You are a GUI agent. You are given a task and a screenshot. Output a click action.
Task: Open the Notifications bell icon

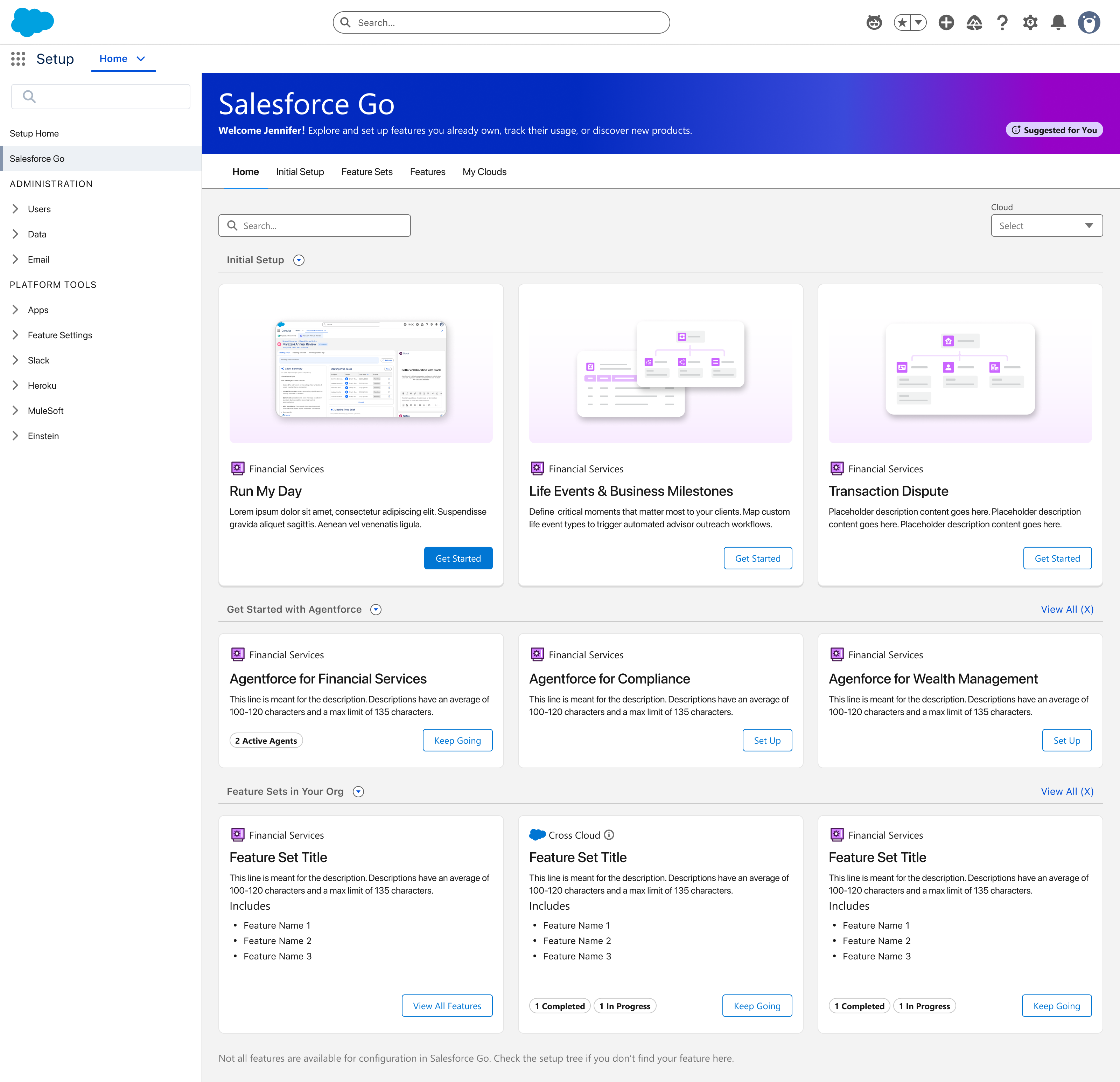pyautogui.click(x=1058, y=23)
